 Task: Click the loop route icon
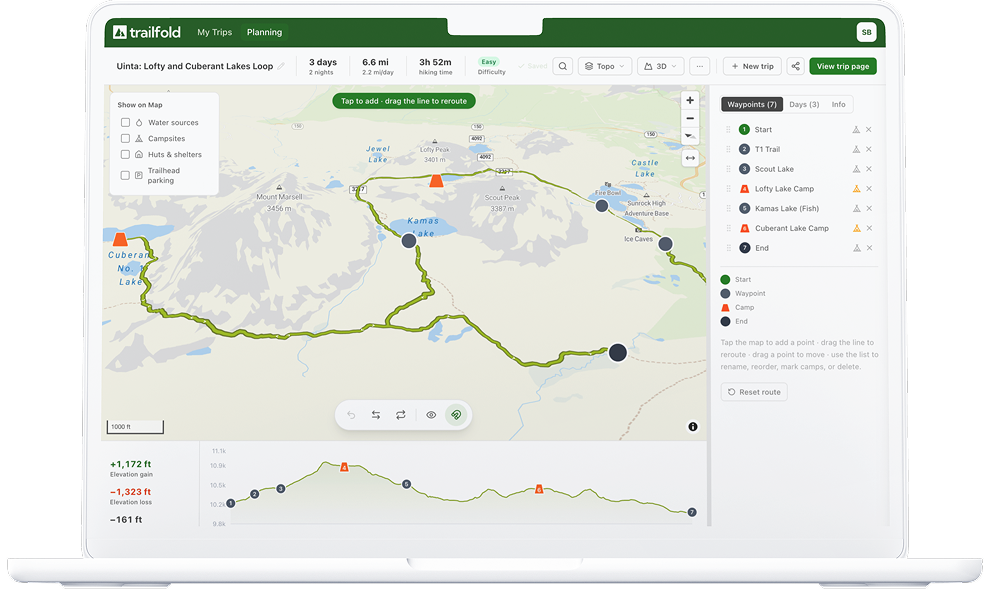(400, 415)
